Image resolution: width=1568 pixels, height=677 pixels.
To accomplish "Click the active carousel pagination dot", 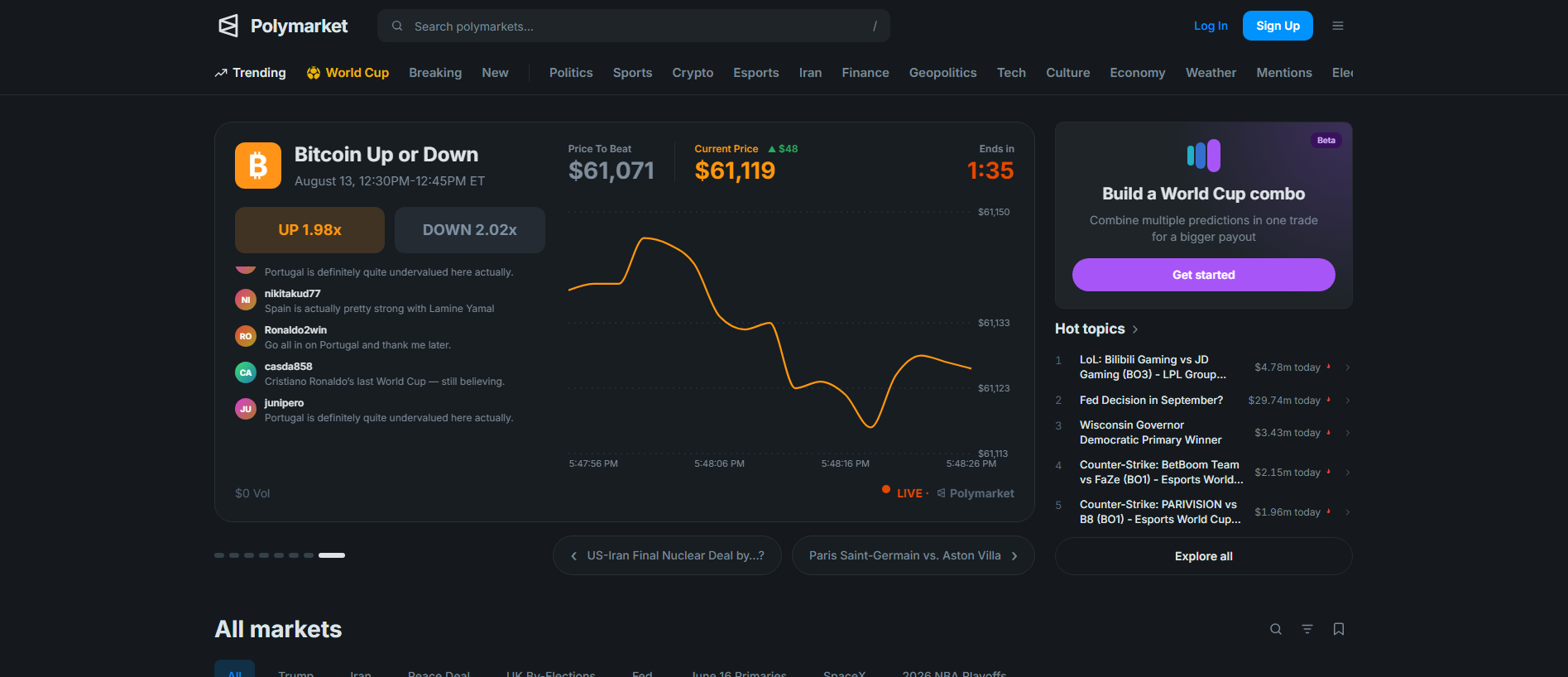I will [332, 555].
